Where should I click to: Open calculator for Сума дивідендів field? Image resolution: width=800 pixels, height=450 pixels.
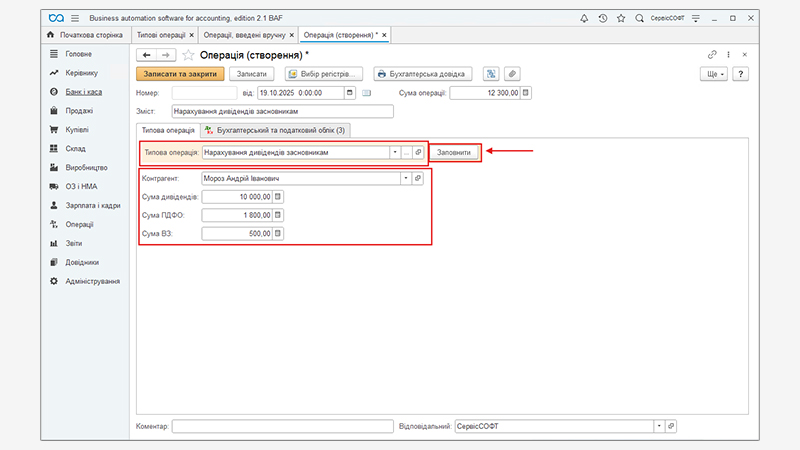tap(279, 197)
